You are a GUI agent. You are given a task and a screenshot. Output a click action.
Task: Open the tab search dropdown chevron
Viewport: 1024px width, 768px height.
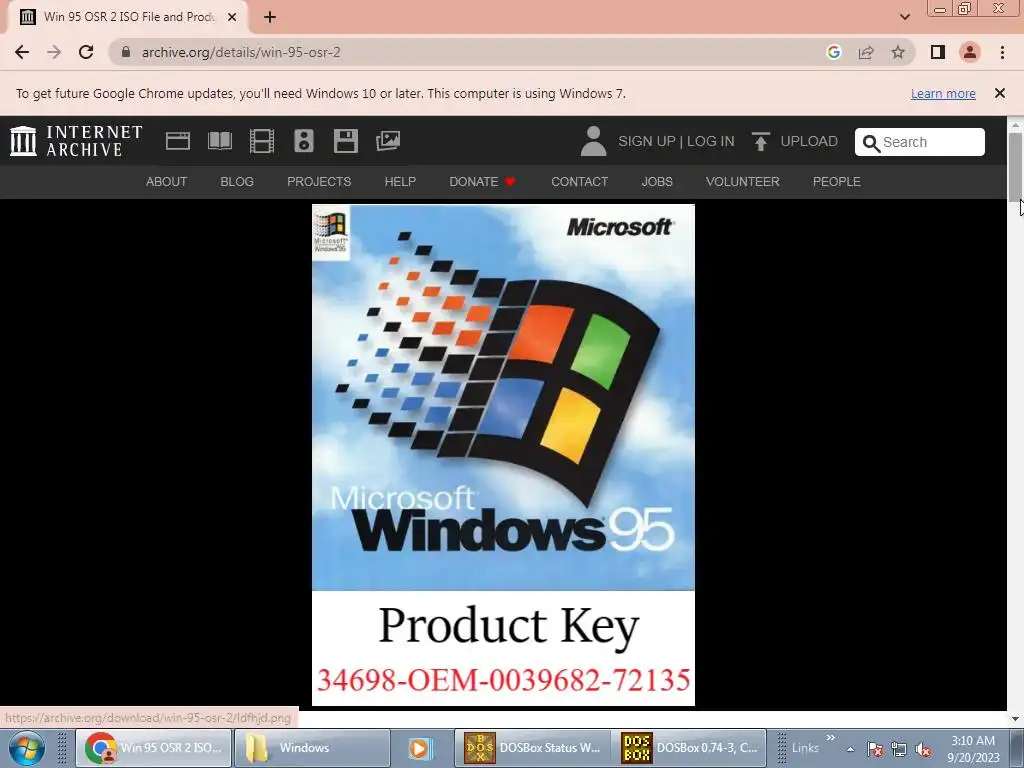click(905, 17)
